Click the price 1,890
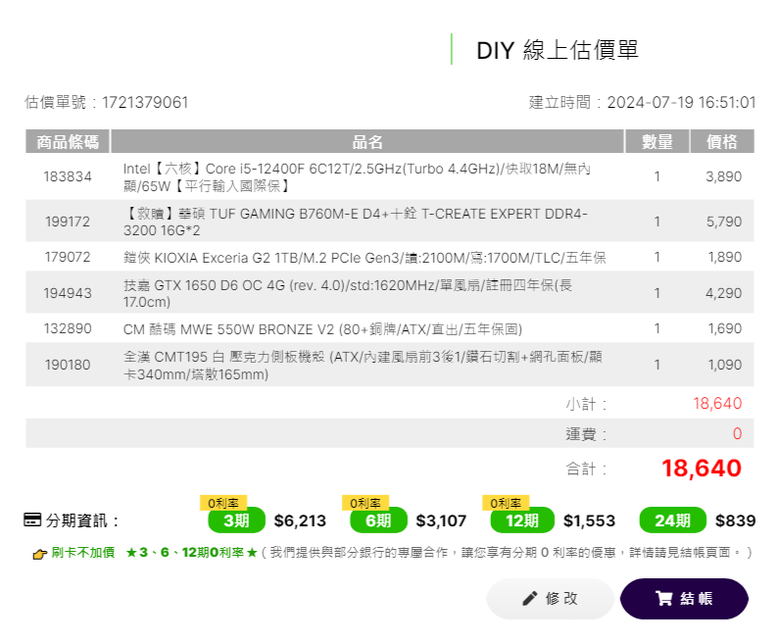The height and width of the screenshot is (643, 780). (725, 257)
